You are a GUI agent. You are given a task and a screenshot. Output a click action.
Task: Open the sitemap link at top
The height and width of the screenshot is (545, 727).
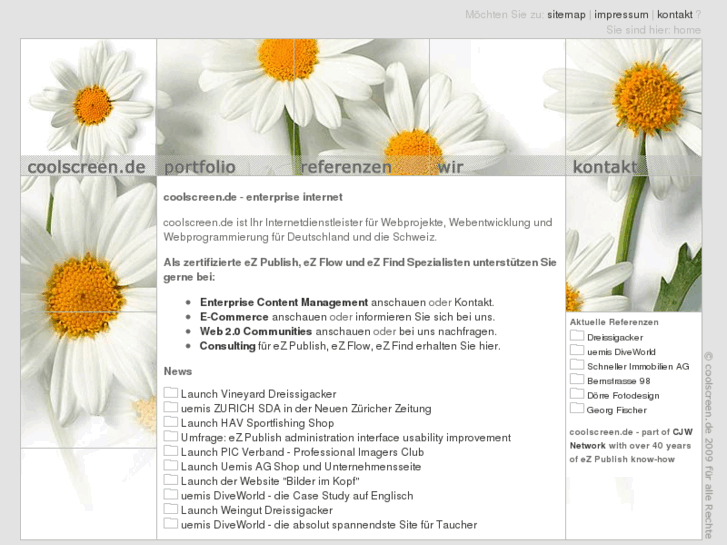point(566,15)
